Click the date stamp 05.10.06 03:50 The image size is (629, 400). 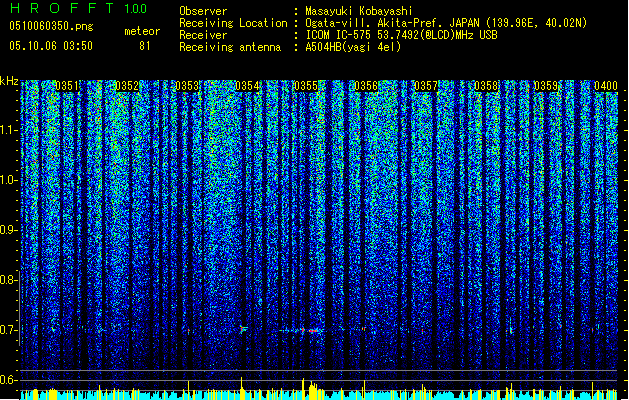51,46
